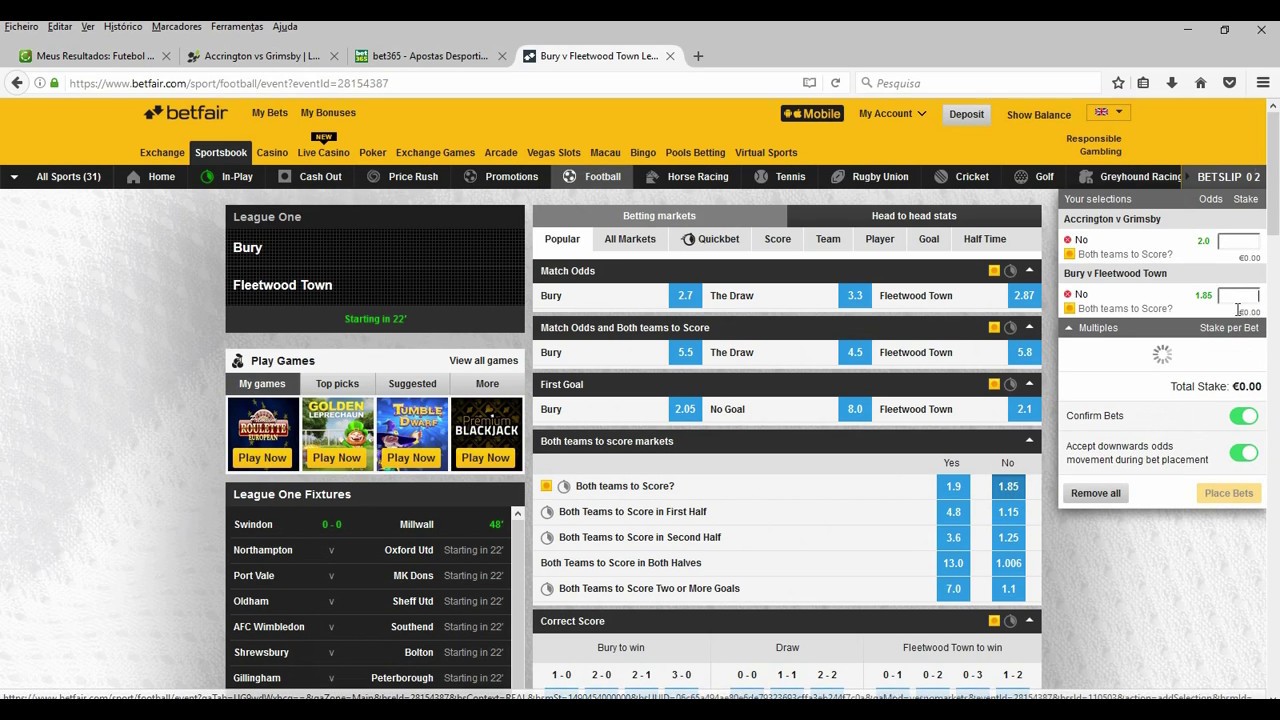The image size is (1280, 720).
Task: Open a new browser tab with plus icon
Action: click(x=698, y=56)
